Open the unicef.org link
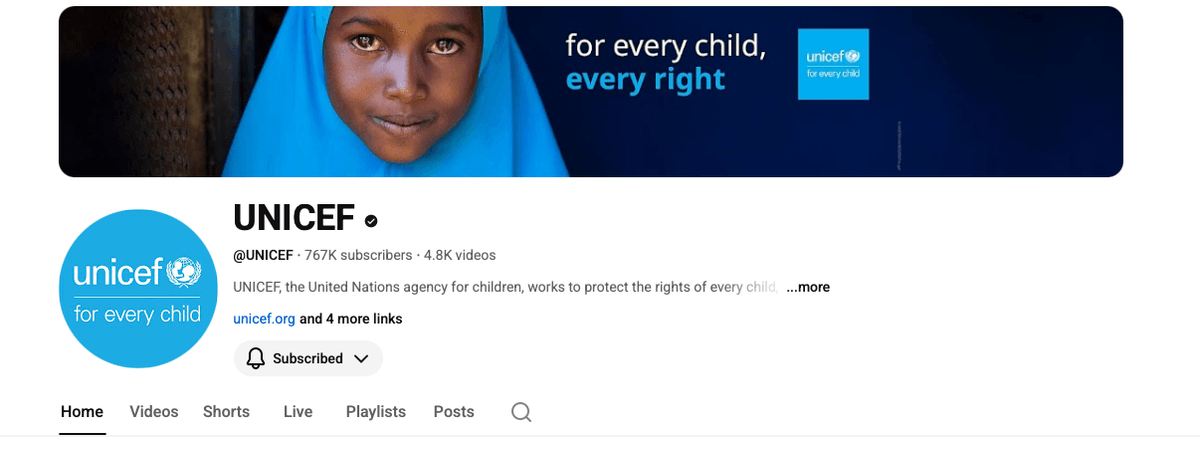 tap(264, 319)
